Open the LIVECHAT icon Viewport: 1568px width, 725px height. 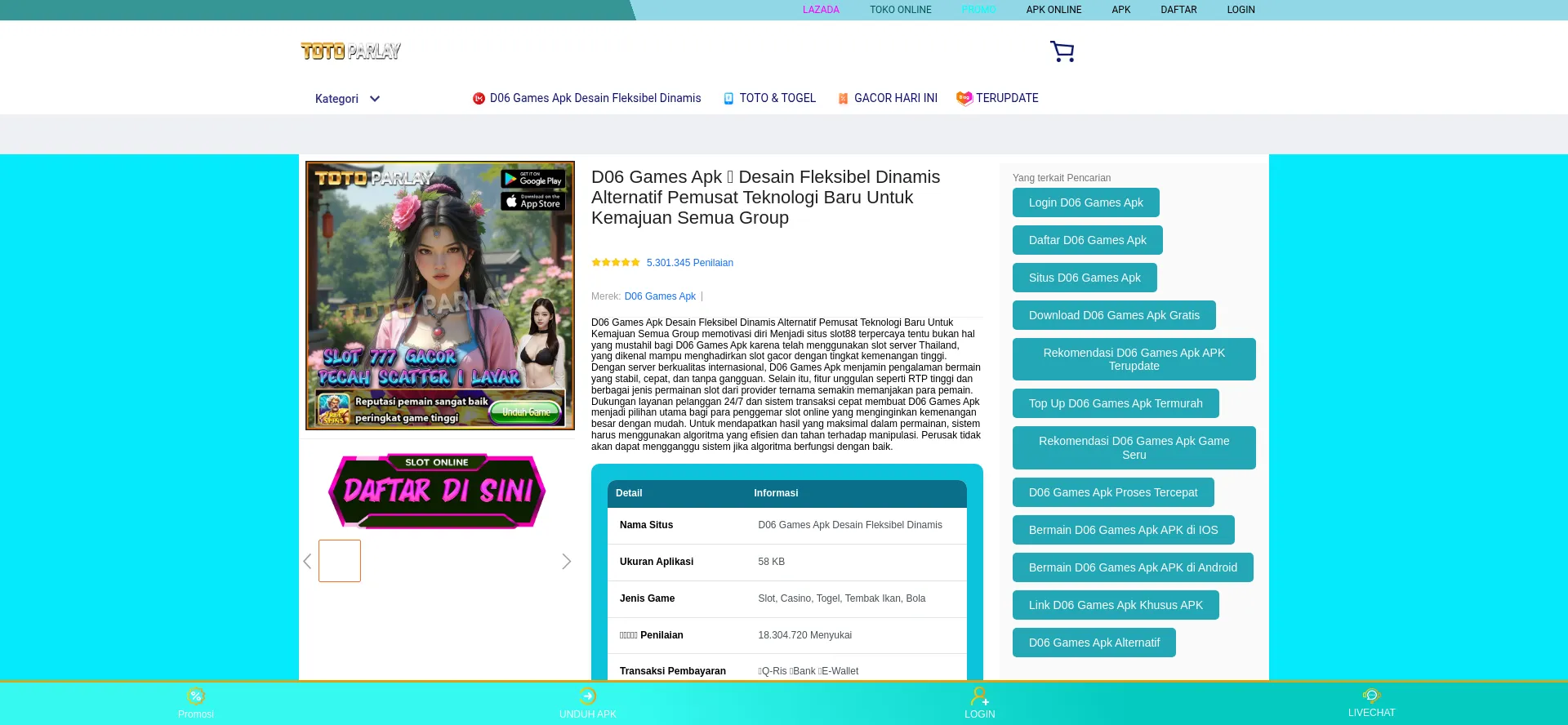tap(1371, 696)
